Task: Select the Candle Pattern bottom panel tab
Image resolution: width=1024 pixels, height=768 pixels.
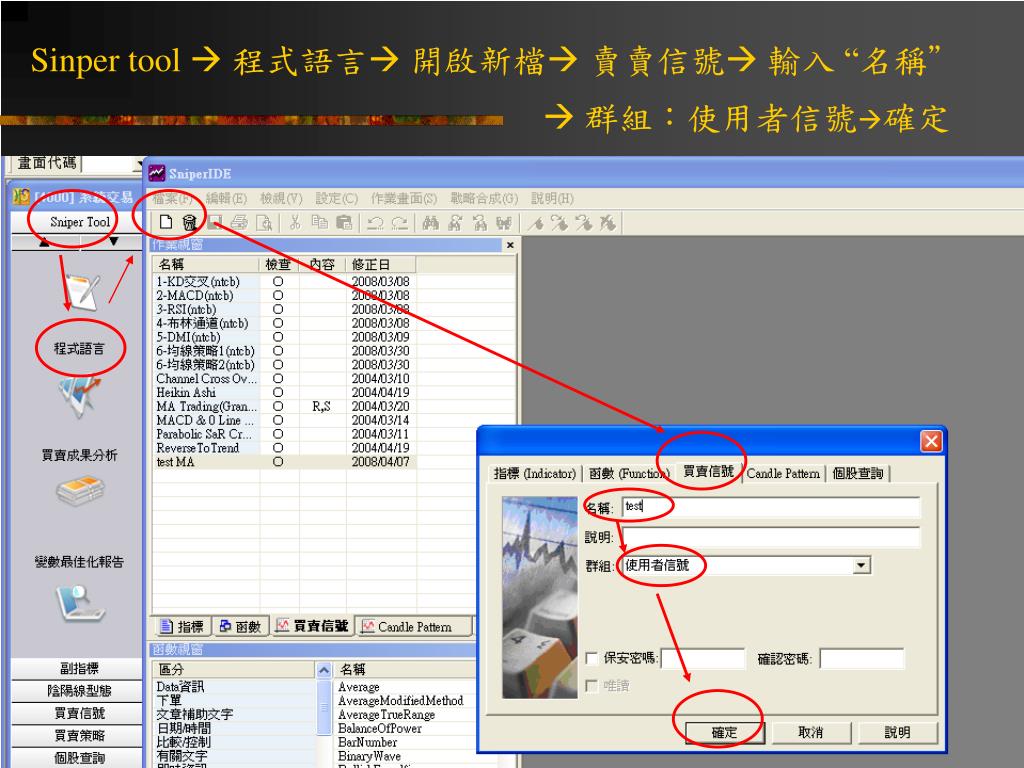Action: [415, 627]
